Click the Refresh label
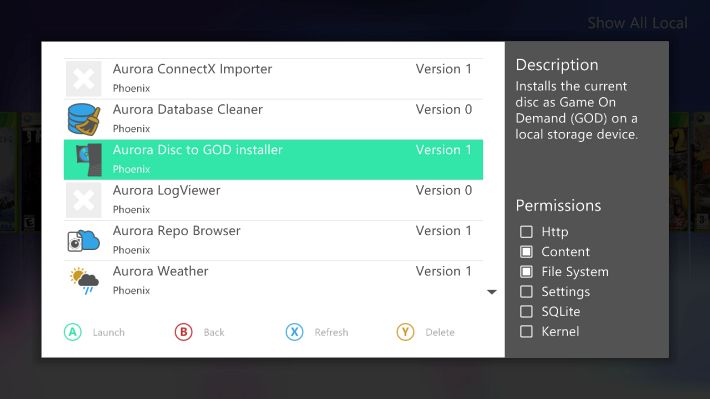 pyautogui.click(x=331, y=332)
